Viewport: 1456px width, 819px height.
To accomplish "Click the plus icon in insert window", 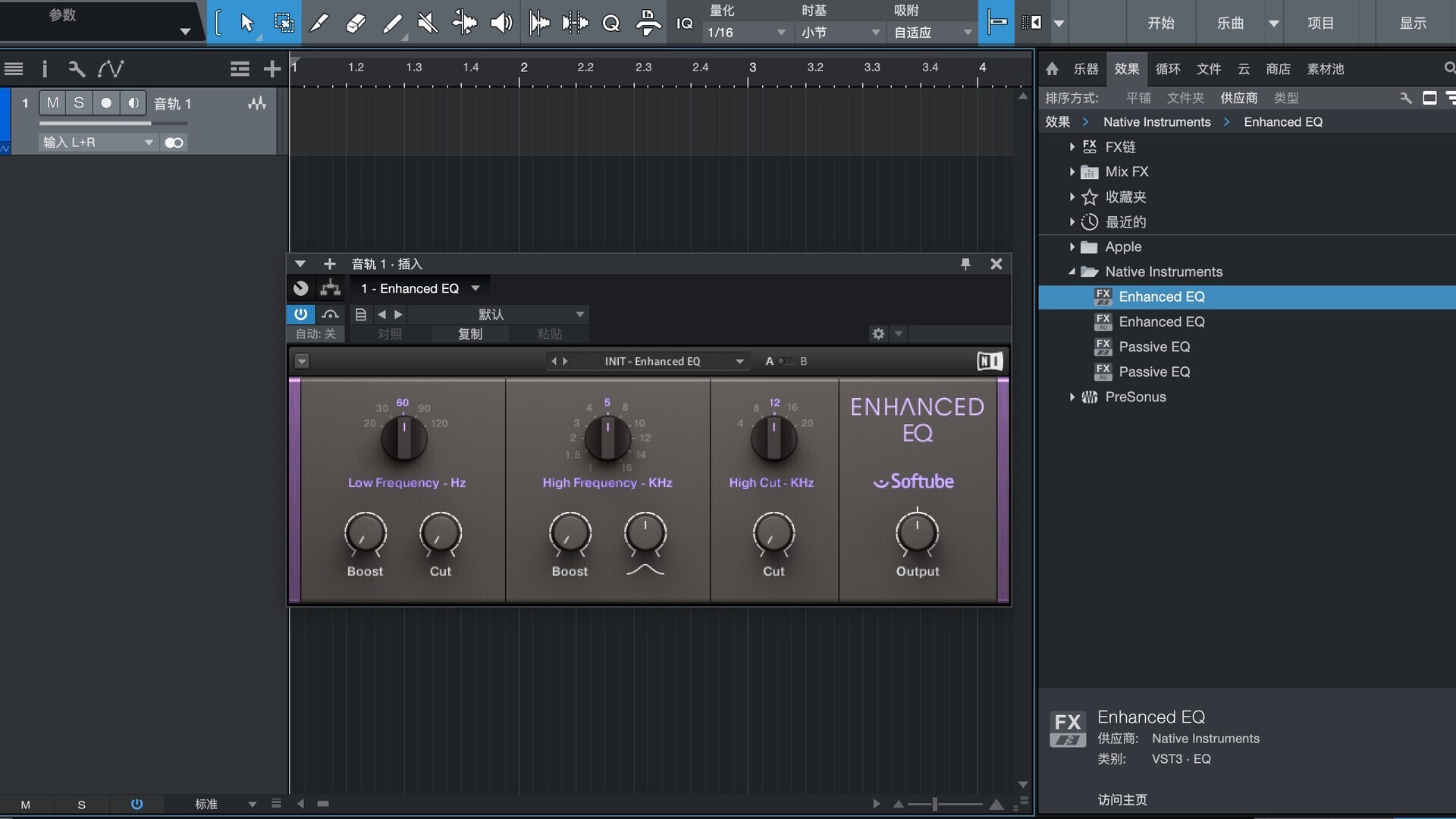I will [x=329, y=264].
